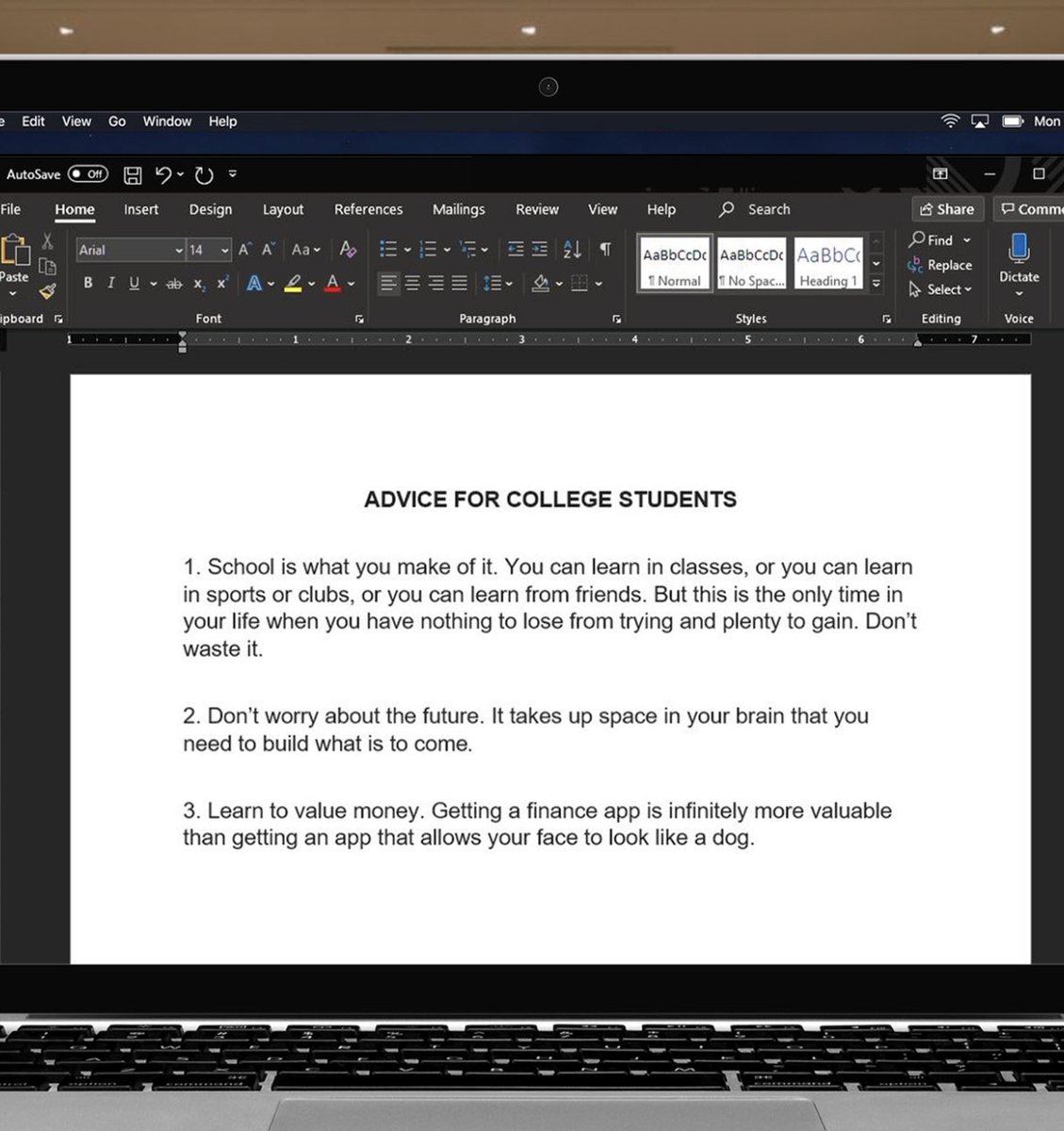The height and width of the screenshot is (1131, 1064).
Task: Undo the last action
Action: point(163,174)
